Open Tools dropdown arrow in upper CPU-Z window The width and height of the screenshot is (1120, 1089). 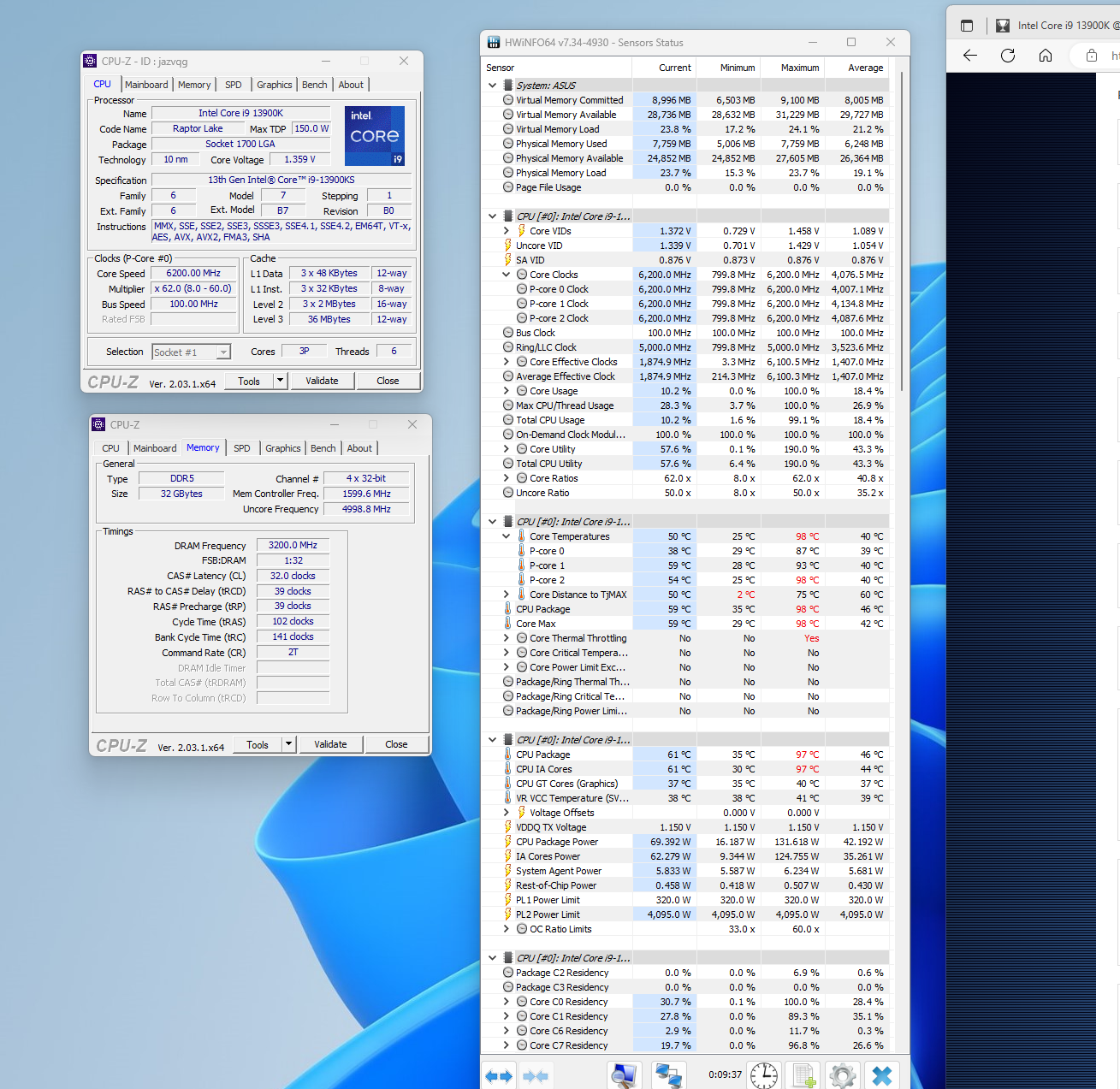point(280,381)
